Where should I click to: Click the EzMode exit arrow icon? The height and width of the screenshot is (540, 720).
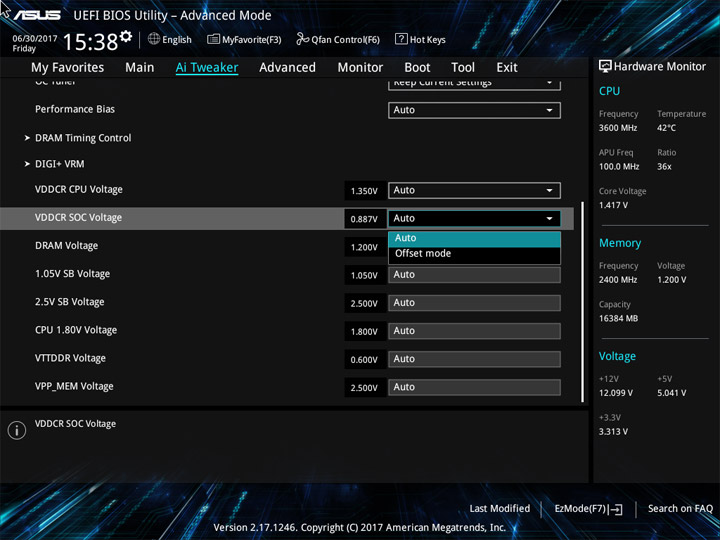pyautogui.click(x=617, y=509)
